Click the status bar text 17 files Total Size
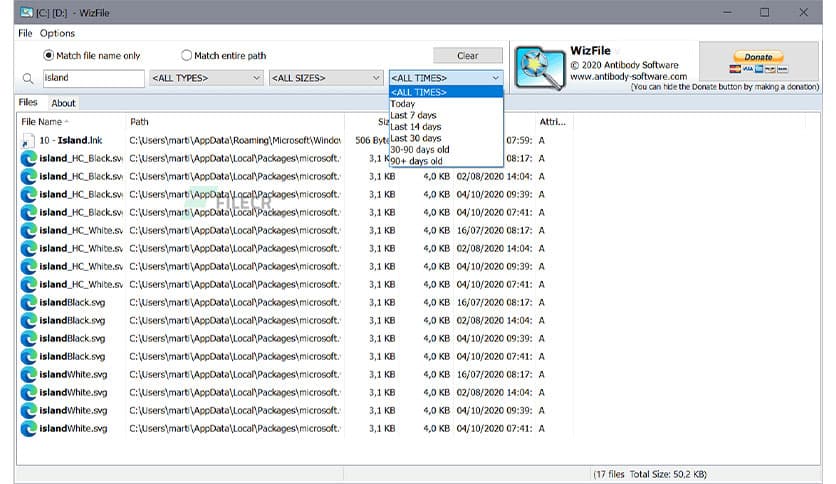Viewport: 836px width, 484px height. (650, 474)
